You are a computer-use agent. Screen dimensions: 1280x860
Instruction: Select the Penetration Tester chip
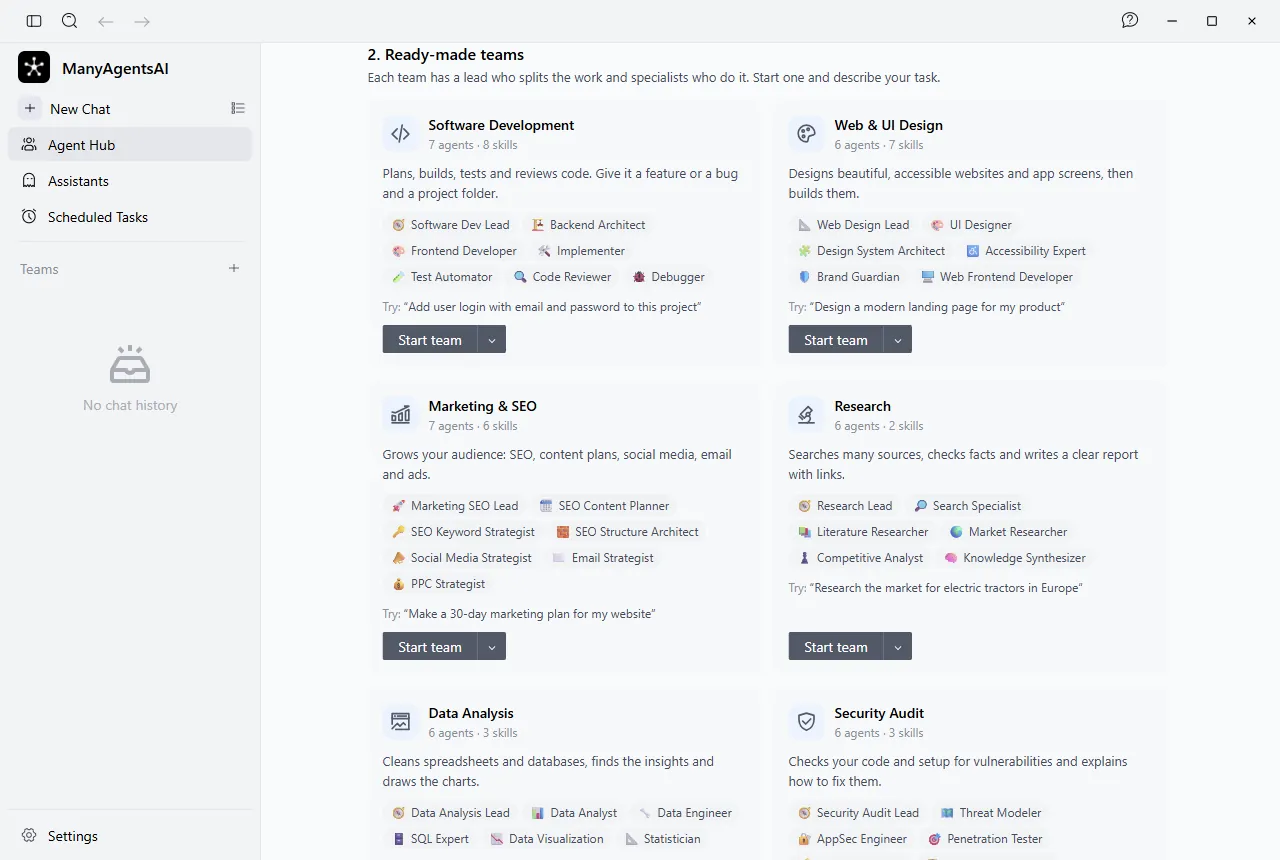coord(985,839)
